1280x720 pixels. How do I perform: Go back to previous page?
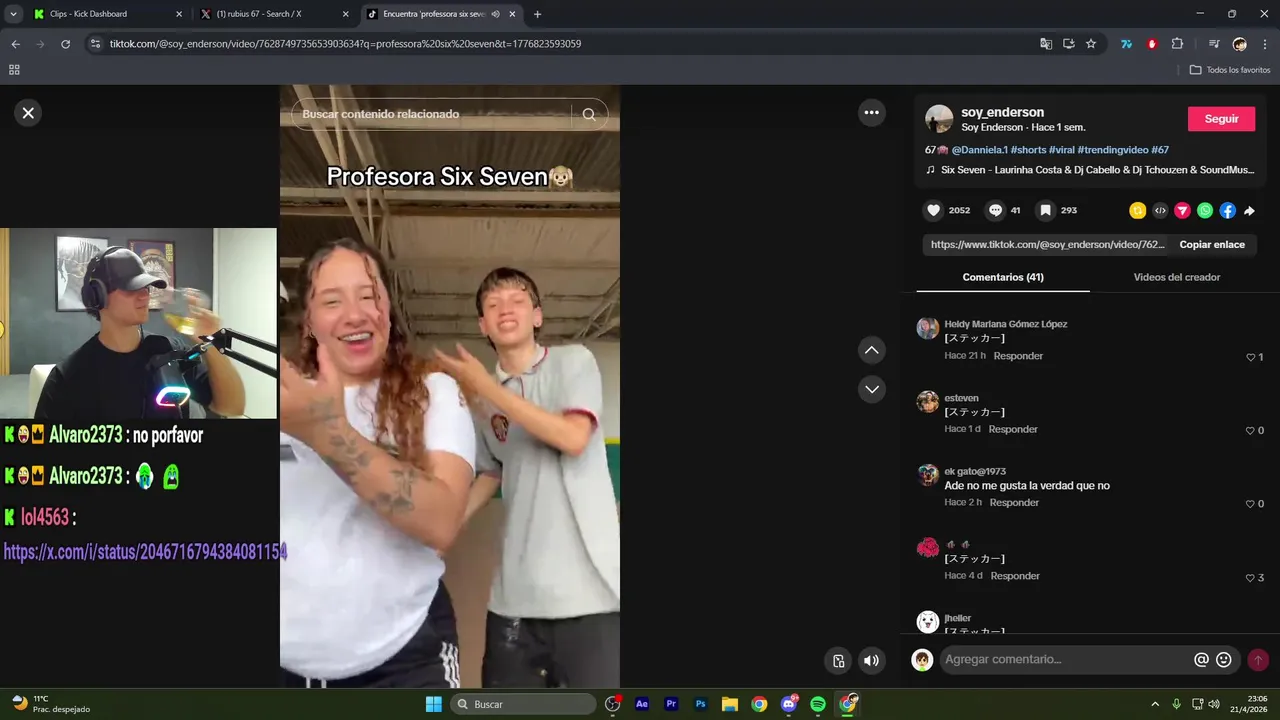pyautogui.click(x=15, y=44)
